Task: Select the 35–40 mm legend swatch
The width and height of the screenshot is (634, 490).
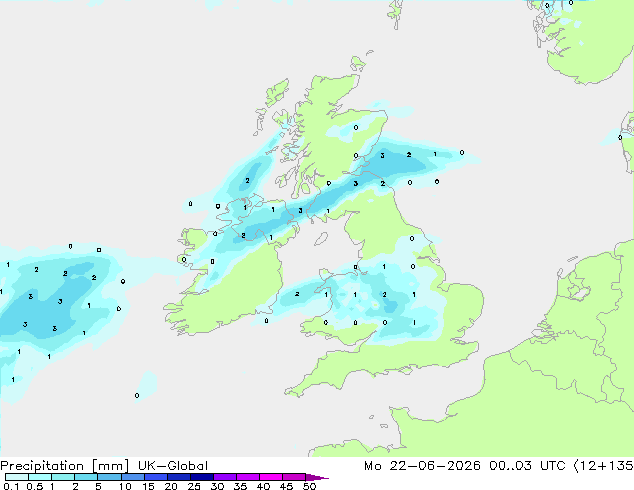Action: tap(248, 477)
